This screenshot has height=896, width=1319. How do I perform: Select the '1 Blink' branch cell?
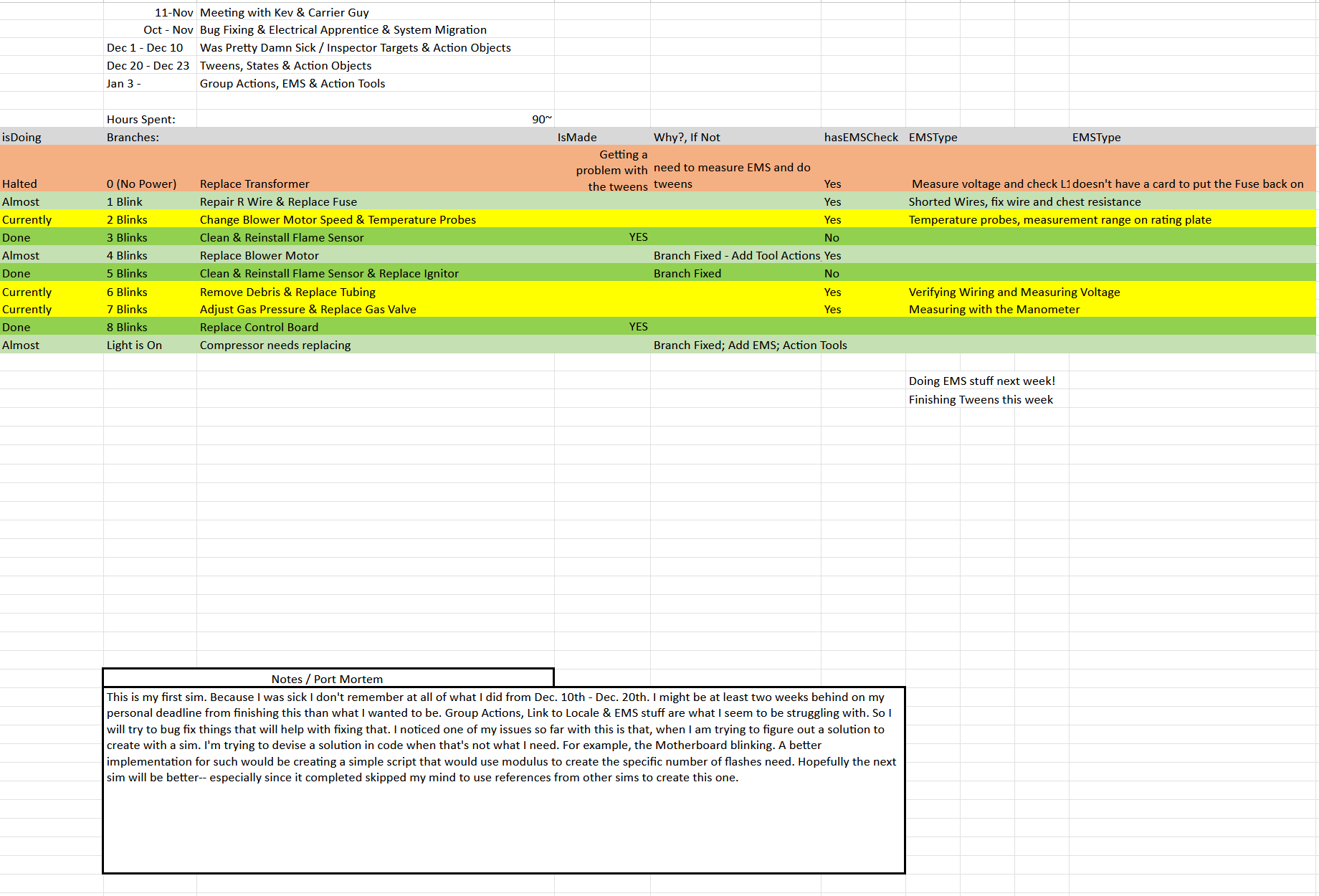coord(150,201)
